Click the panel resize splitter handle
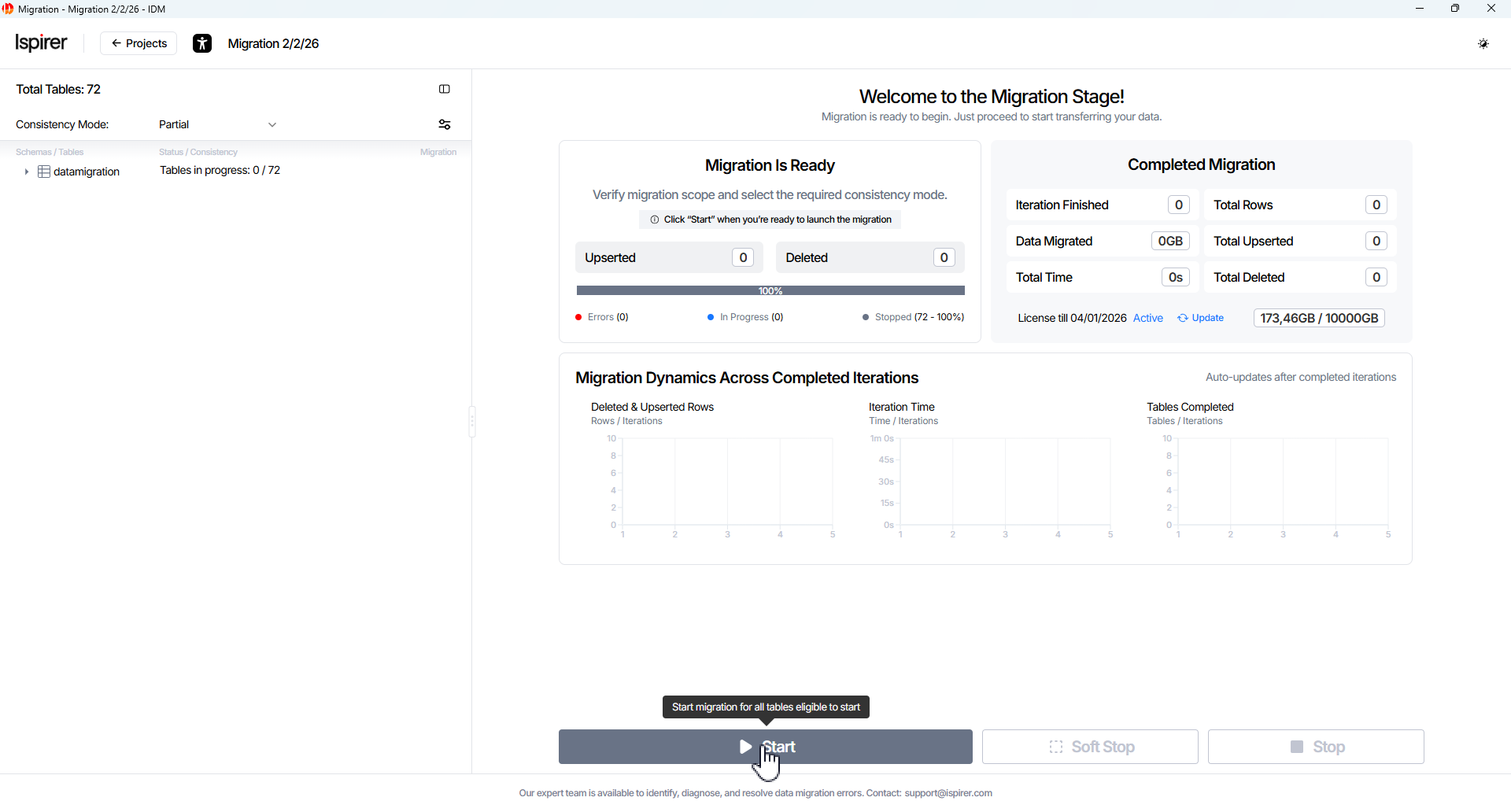Image resolution: width=1511 pixels, height=812 pixels. click(472, 422)
